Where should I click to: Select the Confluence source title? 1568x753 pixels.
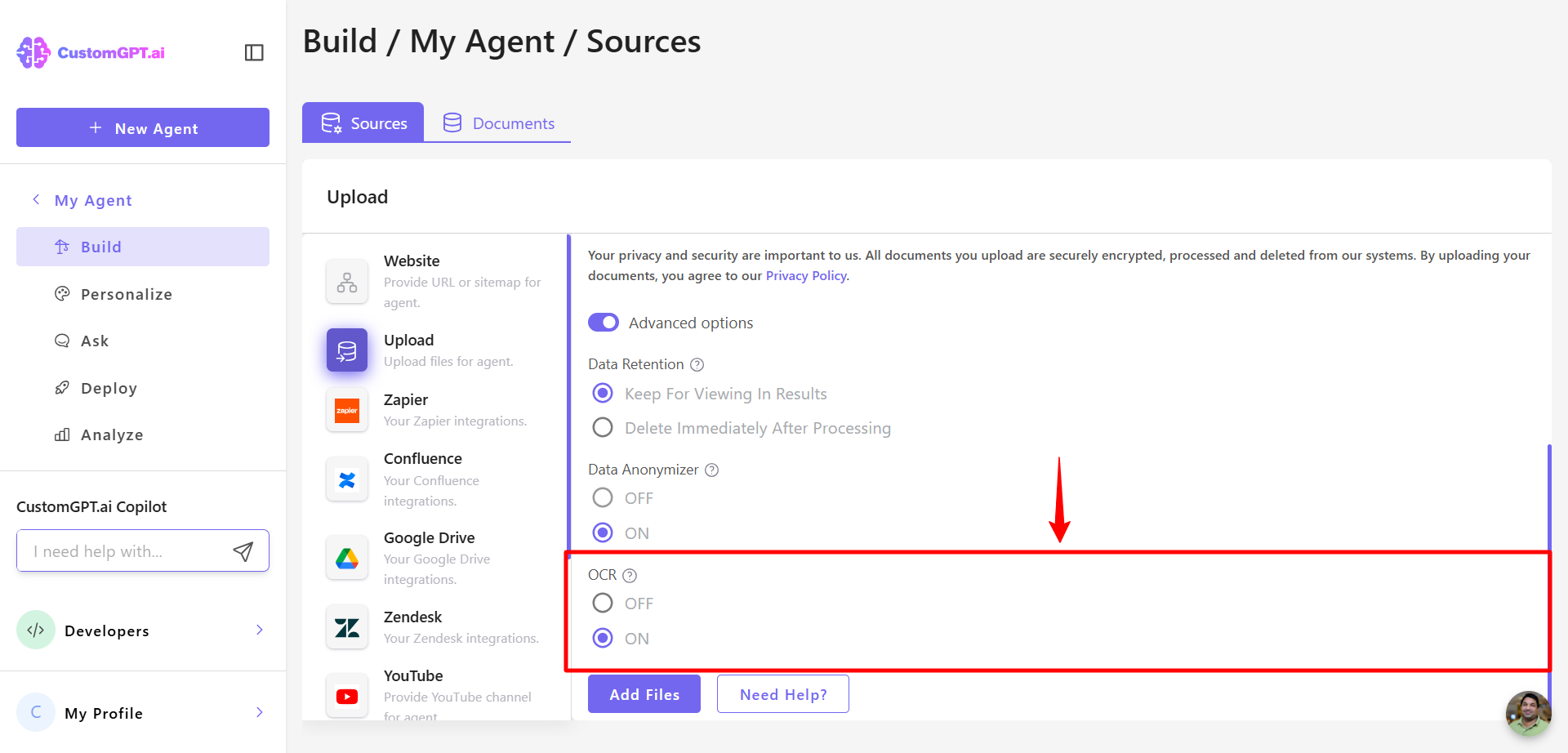(423, 458)
